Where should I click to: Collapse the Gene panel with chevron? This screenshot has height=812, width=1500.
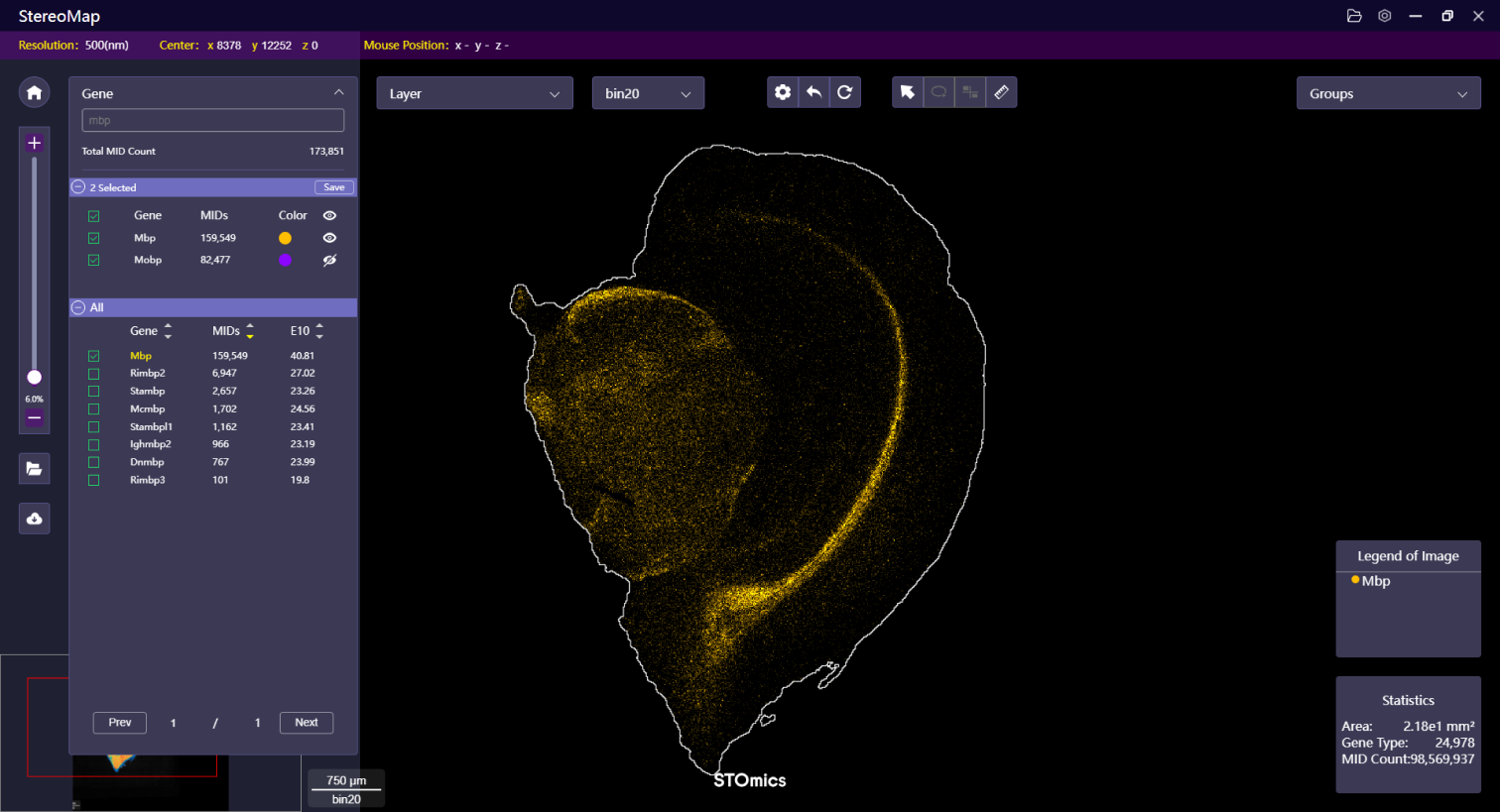click(338, 92)
